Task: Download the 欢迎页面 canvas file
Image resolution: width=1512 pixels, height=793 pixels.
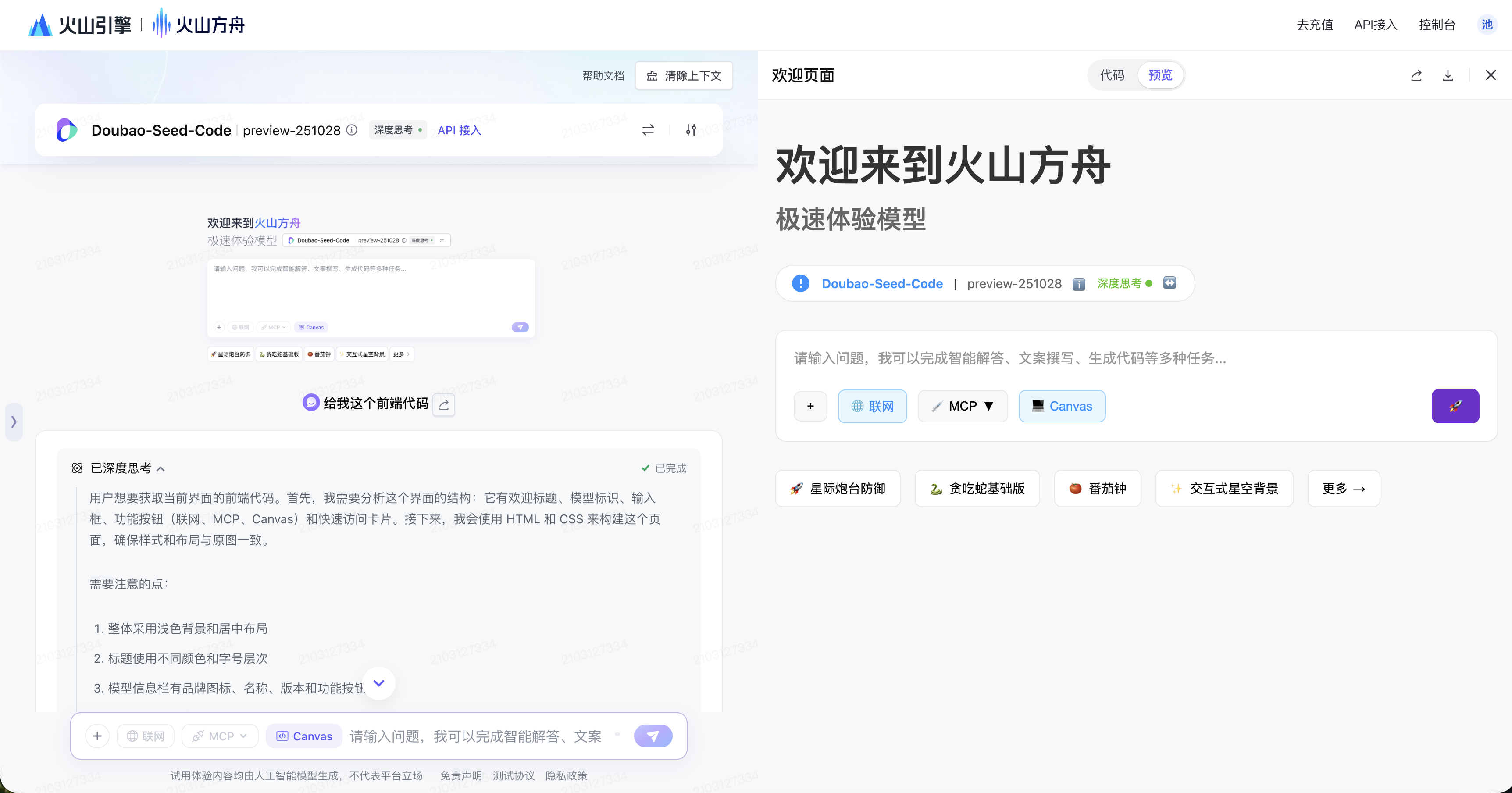Action: click(1448, 75)
